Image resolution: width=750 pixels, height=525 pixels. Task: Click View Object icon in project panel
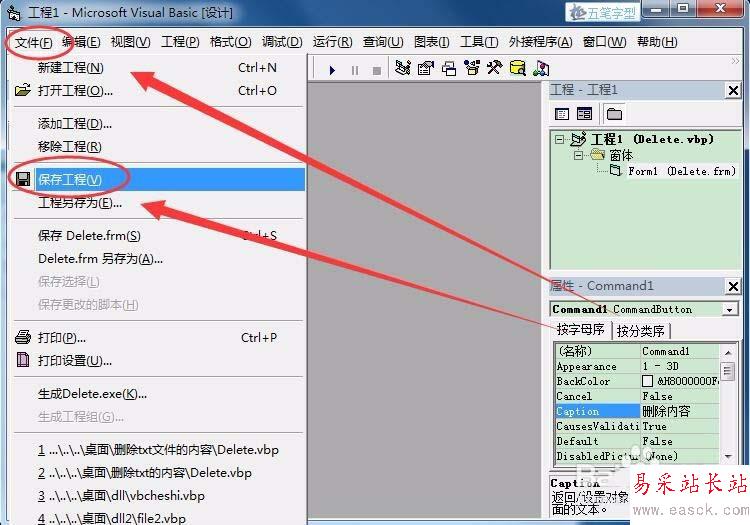[585, 114]
